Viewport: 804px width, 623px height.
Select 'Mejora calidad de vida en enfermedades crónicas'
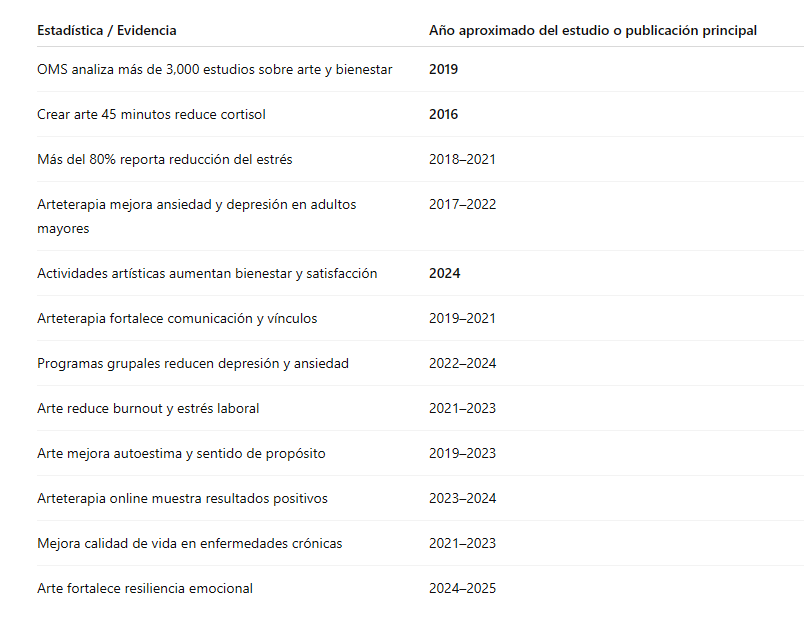[189, 544]
